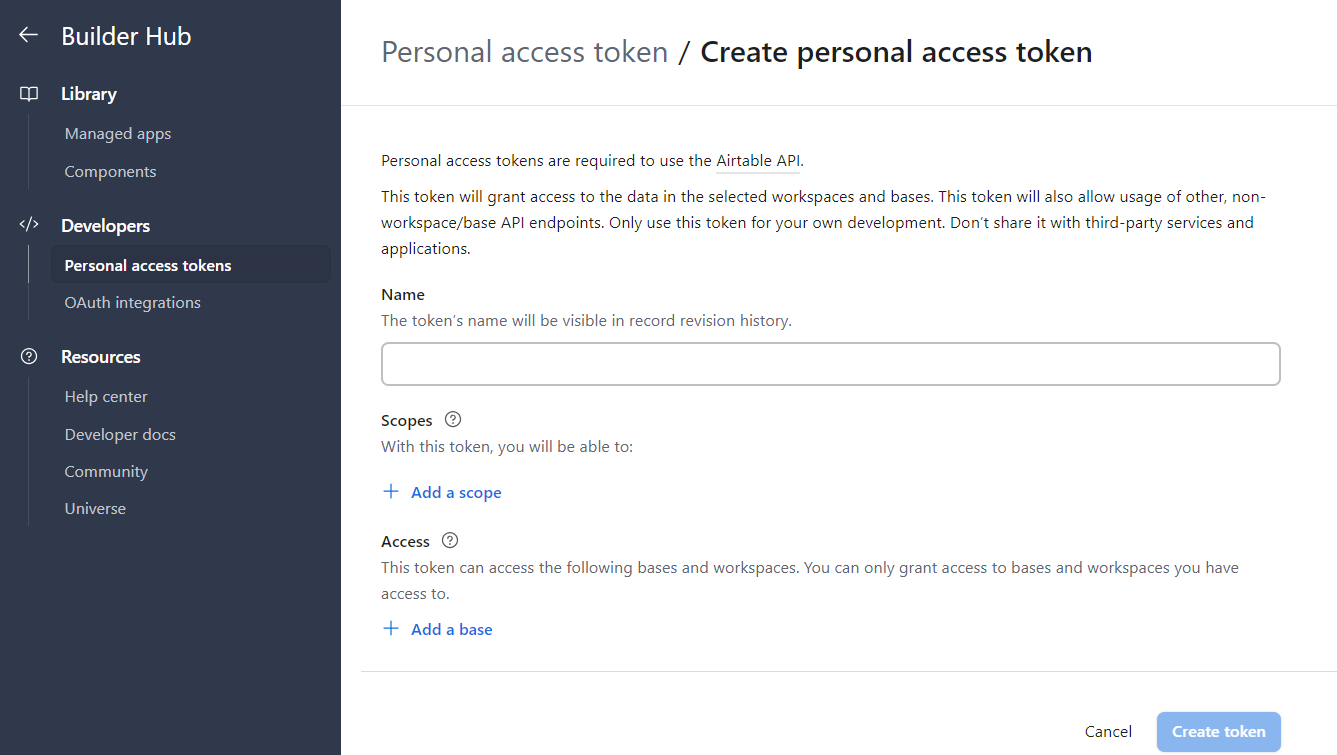Navigate to Developer docs

pos(119,434)
